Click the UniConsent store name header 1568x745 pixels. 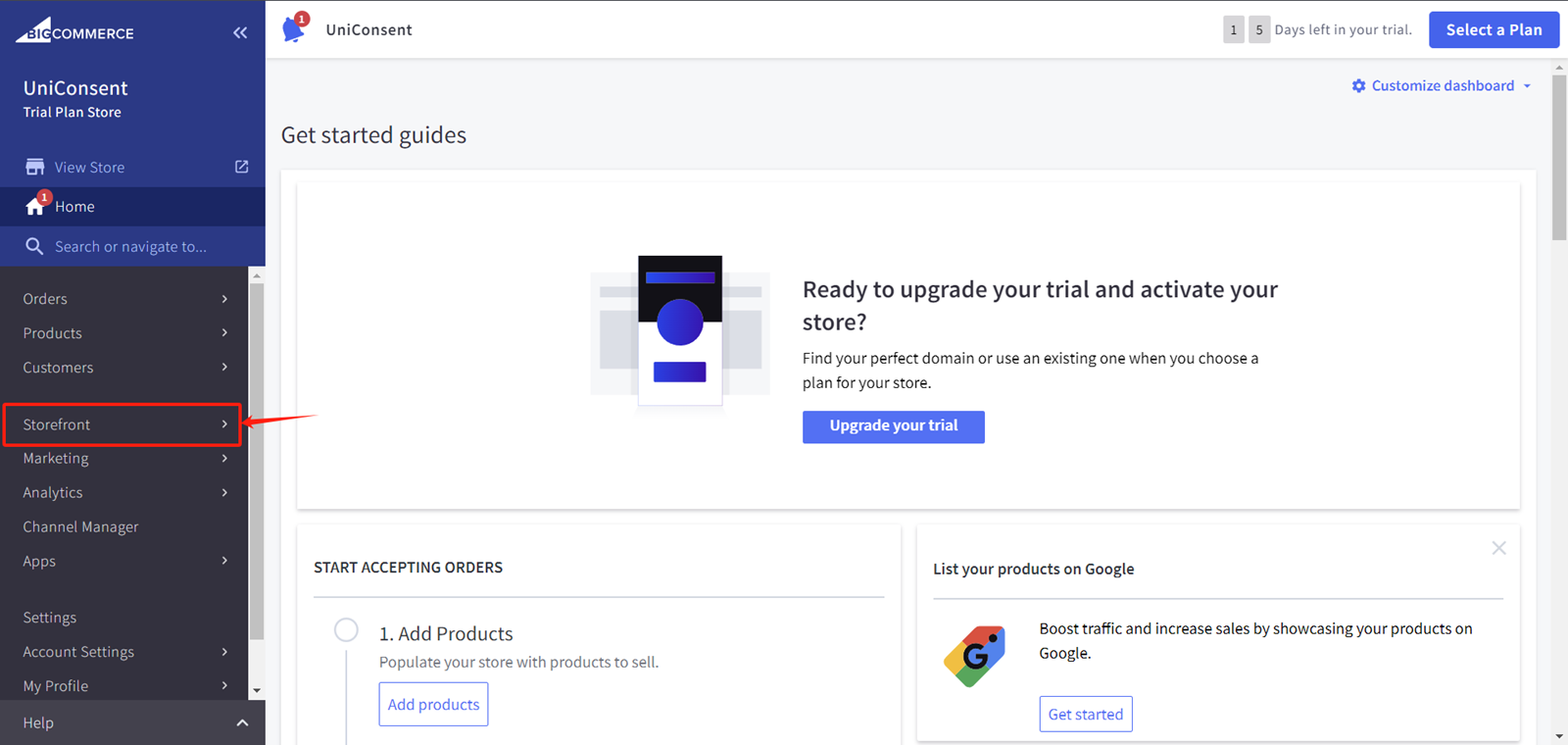coord(75,88)
